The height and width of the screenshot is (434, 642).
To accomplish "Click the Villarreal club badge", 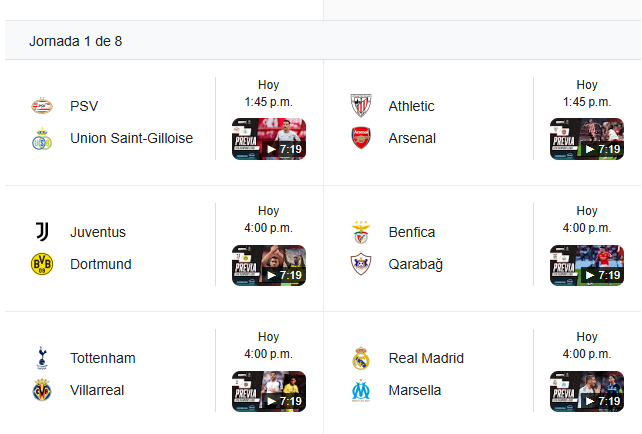I will tap(42, 390).
